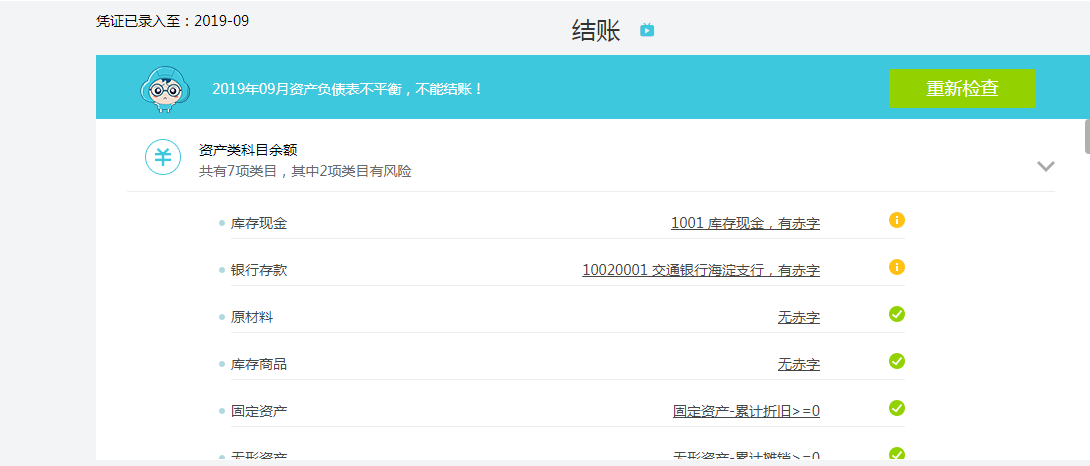Click the green check icon for 库存商品
This screenshot has height=466, width=1090.
tap(897, 361)
